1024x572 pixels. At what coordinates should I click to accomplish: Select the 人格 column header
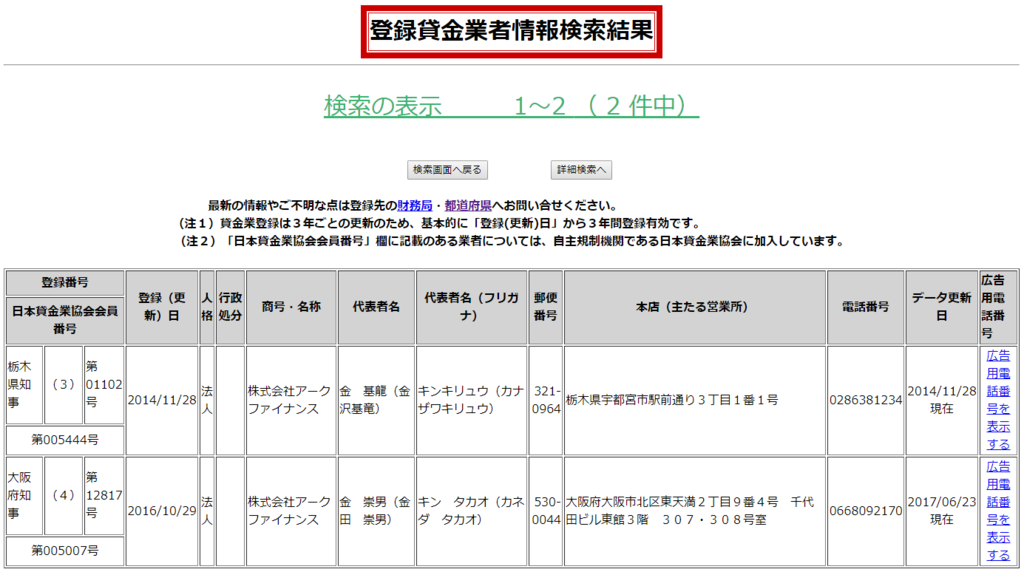click(207, 307)
